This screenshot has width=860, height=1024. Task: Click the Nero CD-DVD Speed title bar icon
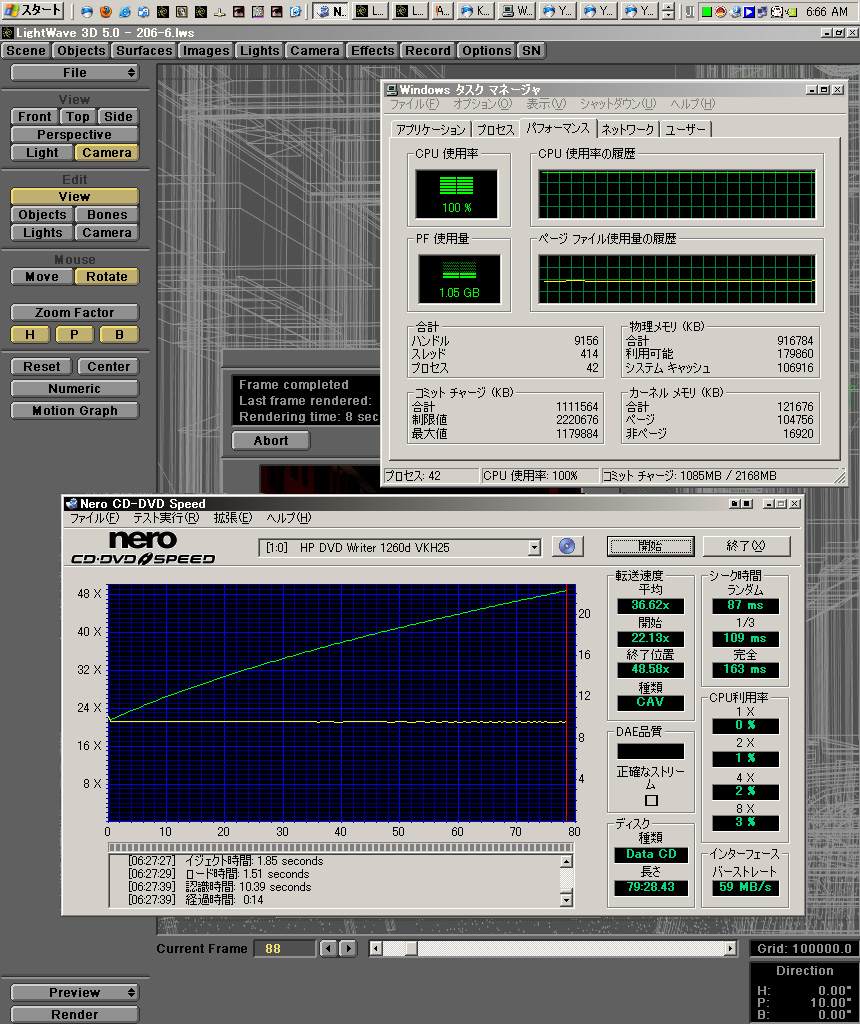(x=71, y=503)
